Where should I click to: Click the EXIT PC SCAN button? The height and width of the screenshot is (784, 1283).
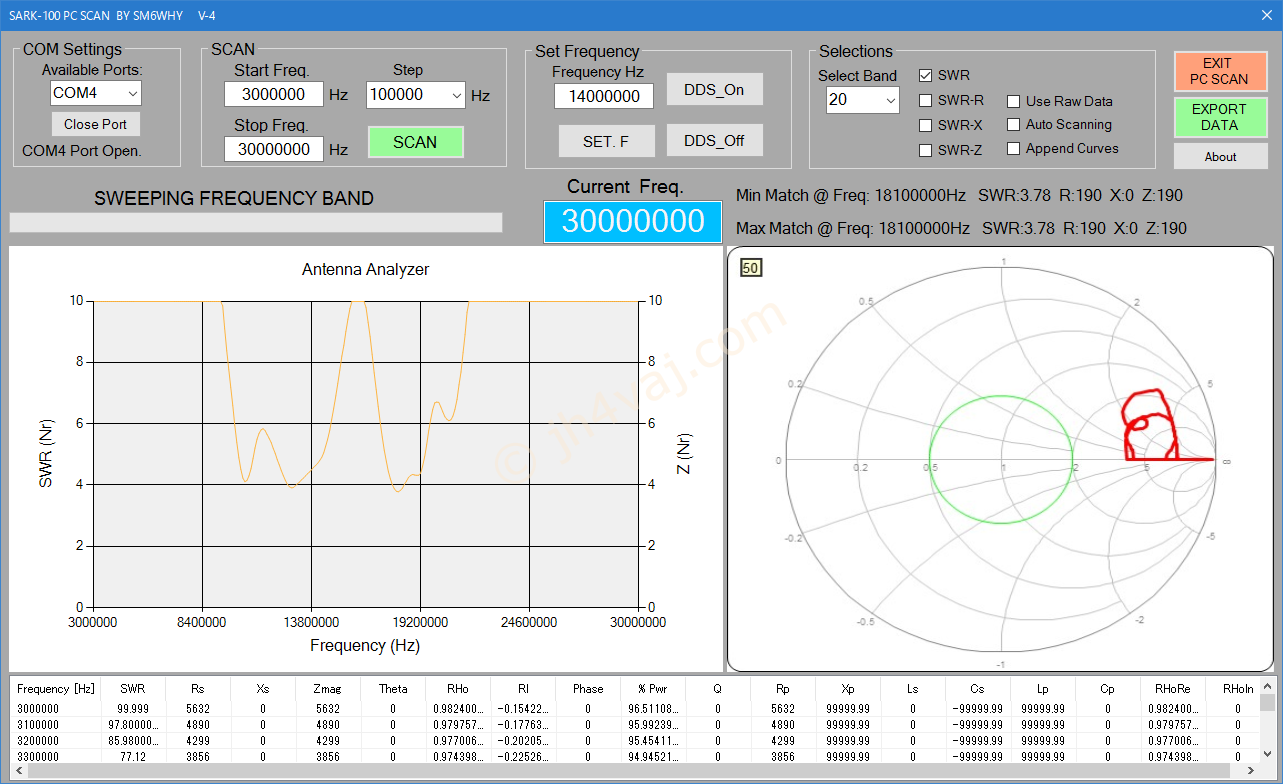point(1220,71)
